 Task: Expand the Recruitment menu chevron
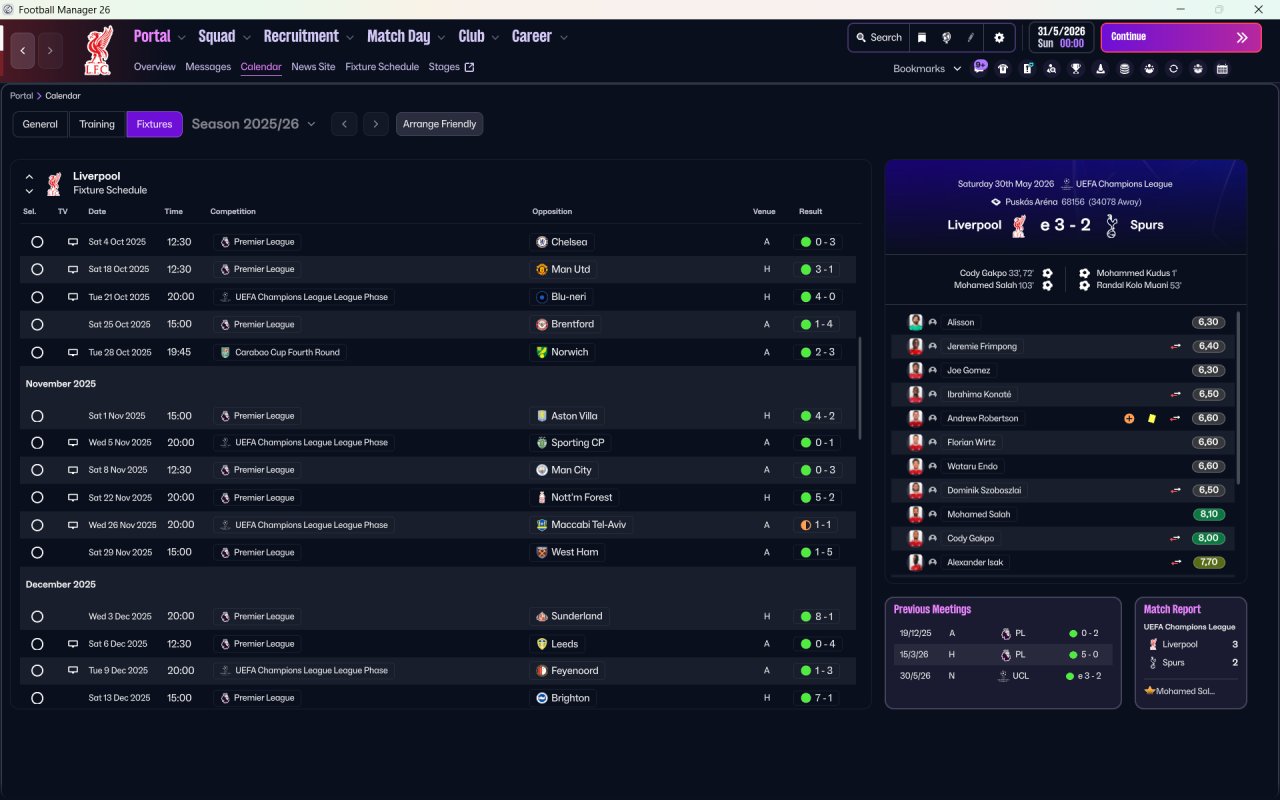(350, 38)
